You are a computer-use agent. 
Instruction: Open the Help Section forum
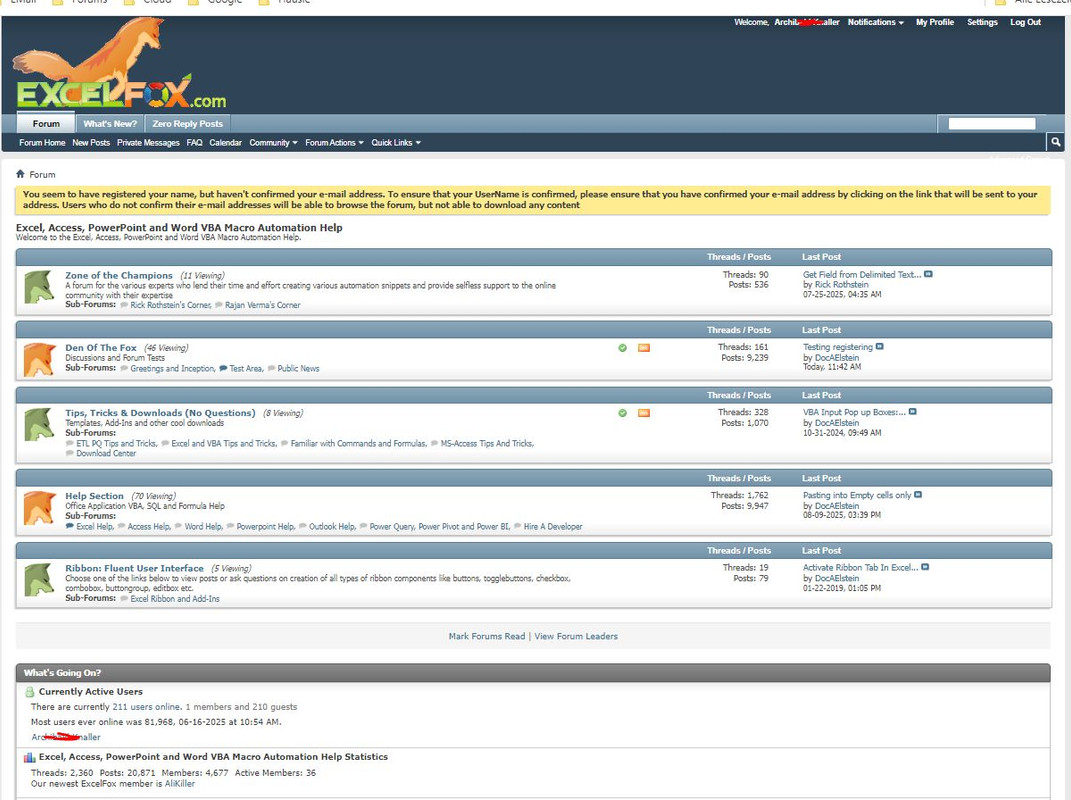tap(94, 496)
